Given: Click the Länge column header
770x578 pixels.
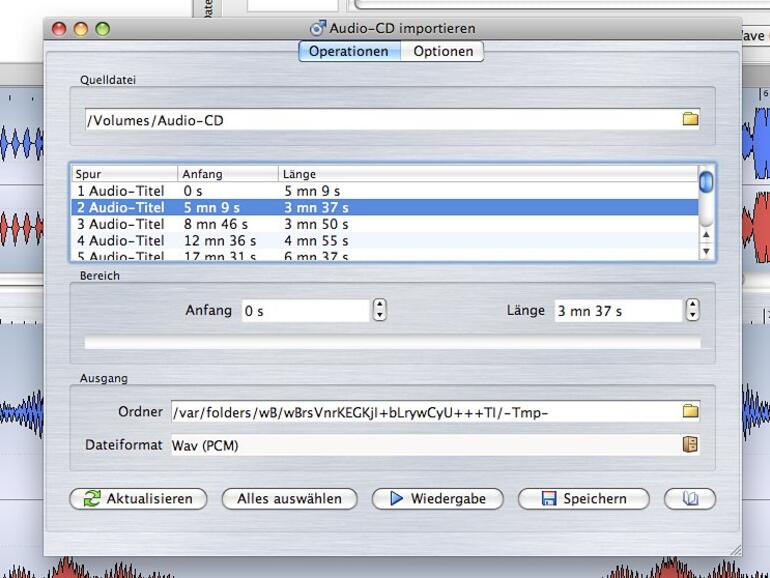Looking at the screenshot, I should pos(488,174).
